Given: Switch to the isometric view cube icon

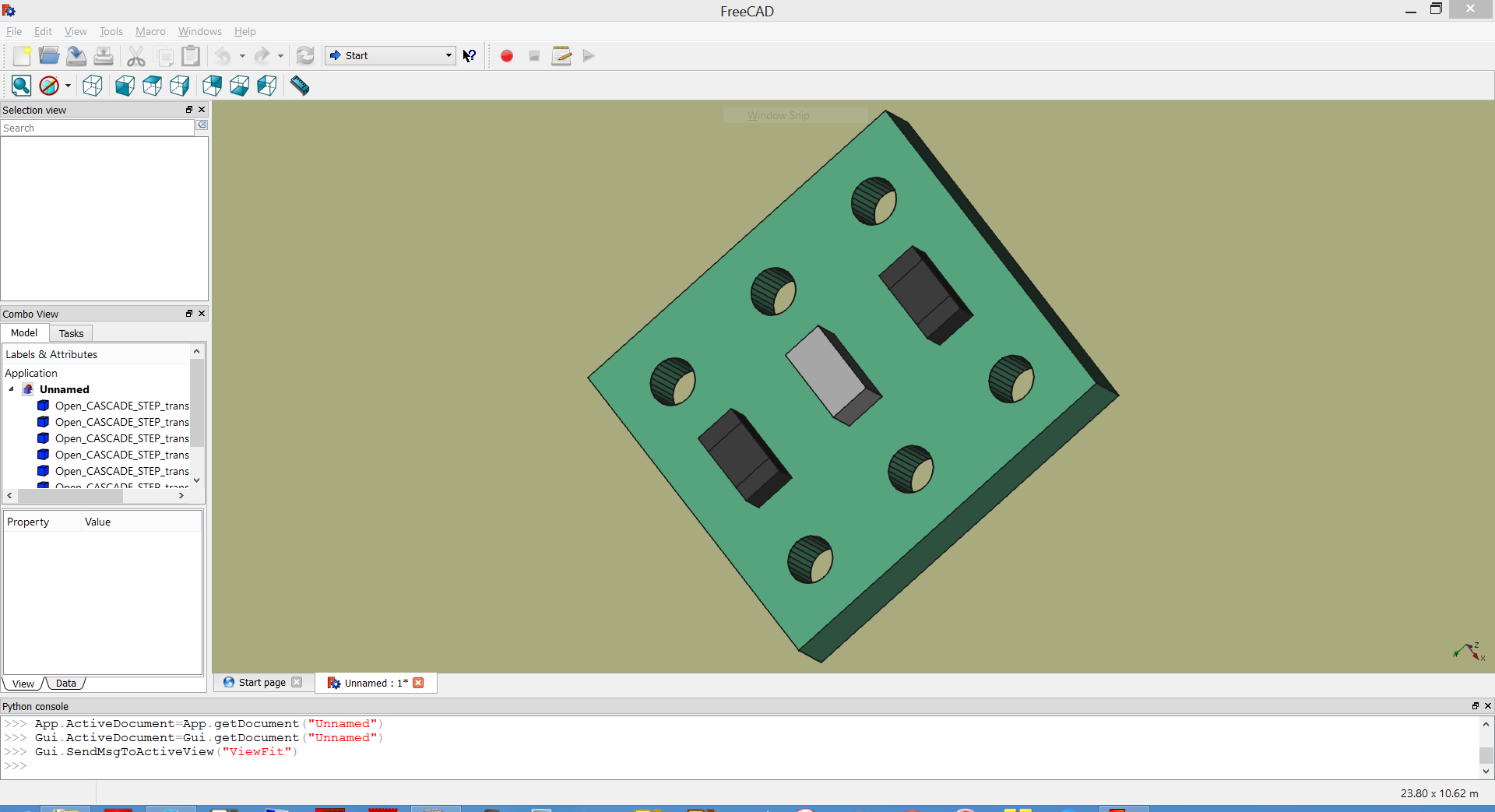Looking at the screenshot, I should (x=93, y=86).
